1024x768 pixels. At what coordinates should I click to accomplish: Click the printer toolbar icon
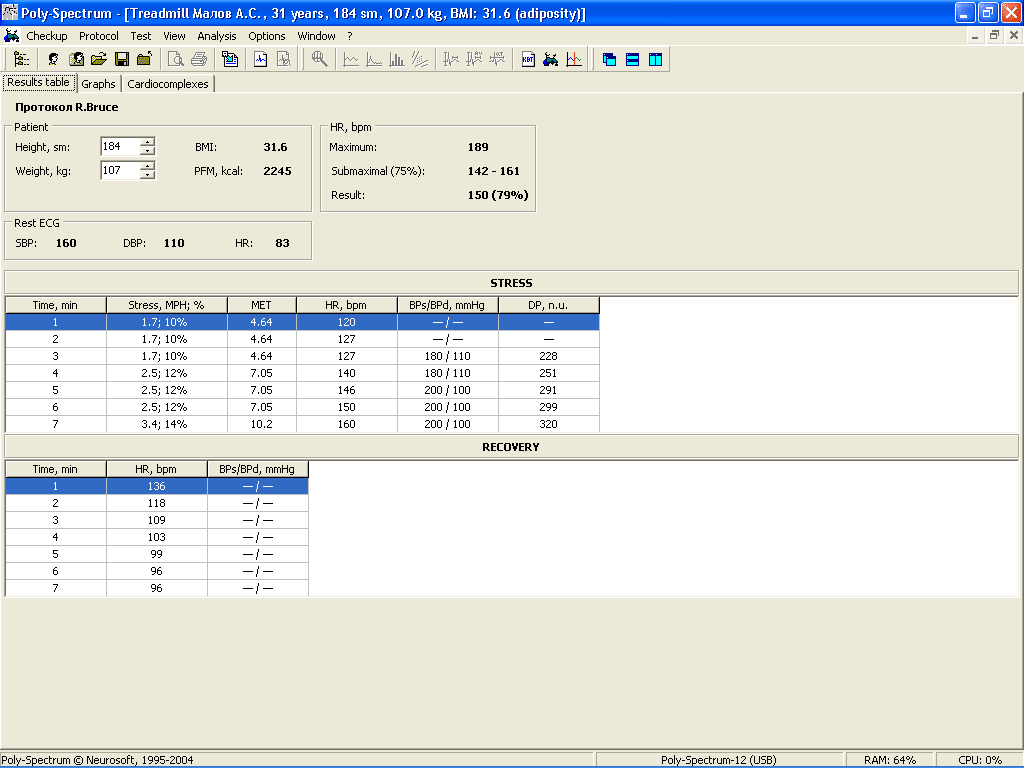click(x=199, y=59)
